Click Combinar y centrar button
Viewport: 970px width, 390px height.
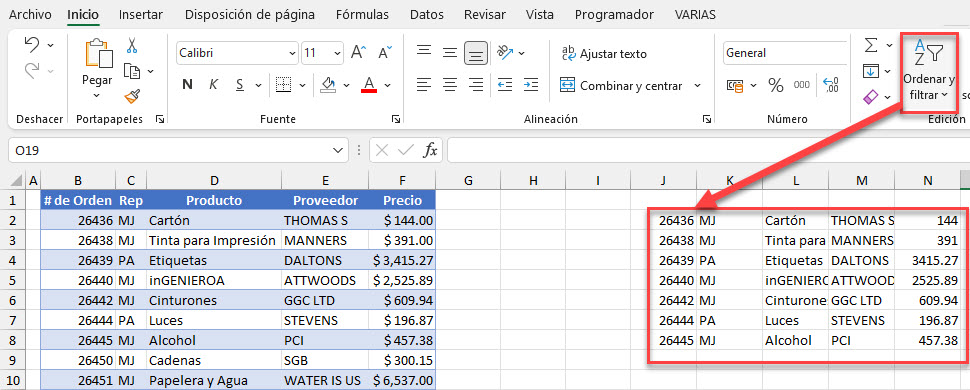pos(621,86)
